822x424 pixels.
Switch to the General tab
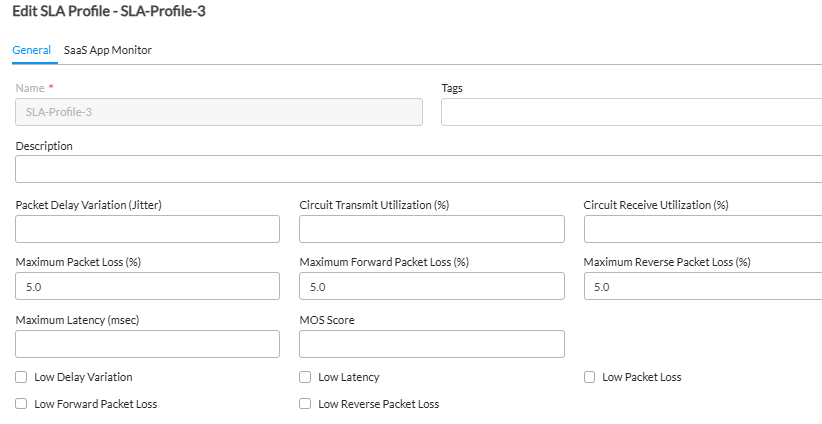(x=31, y=50)
